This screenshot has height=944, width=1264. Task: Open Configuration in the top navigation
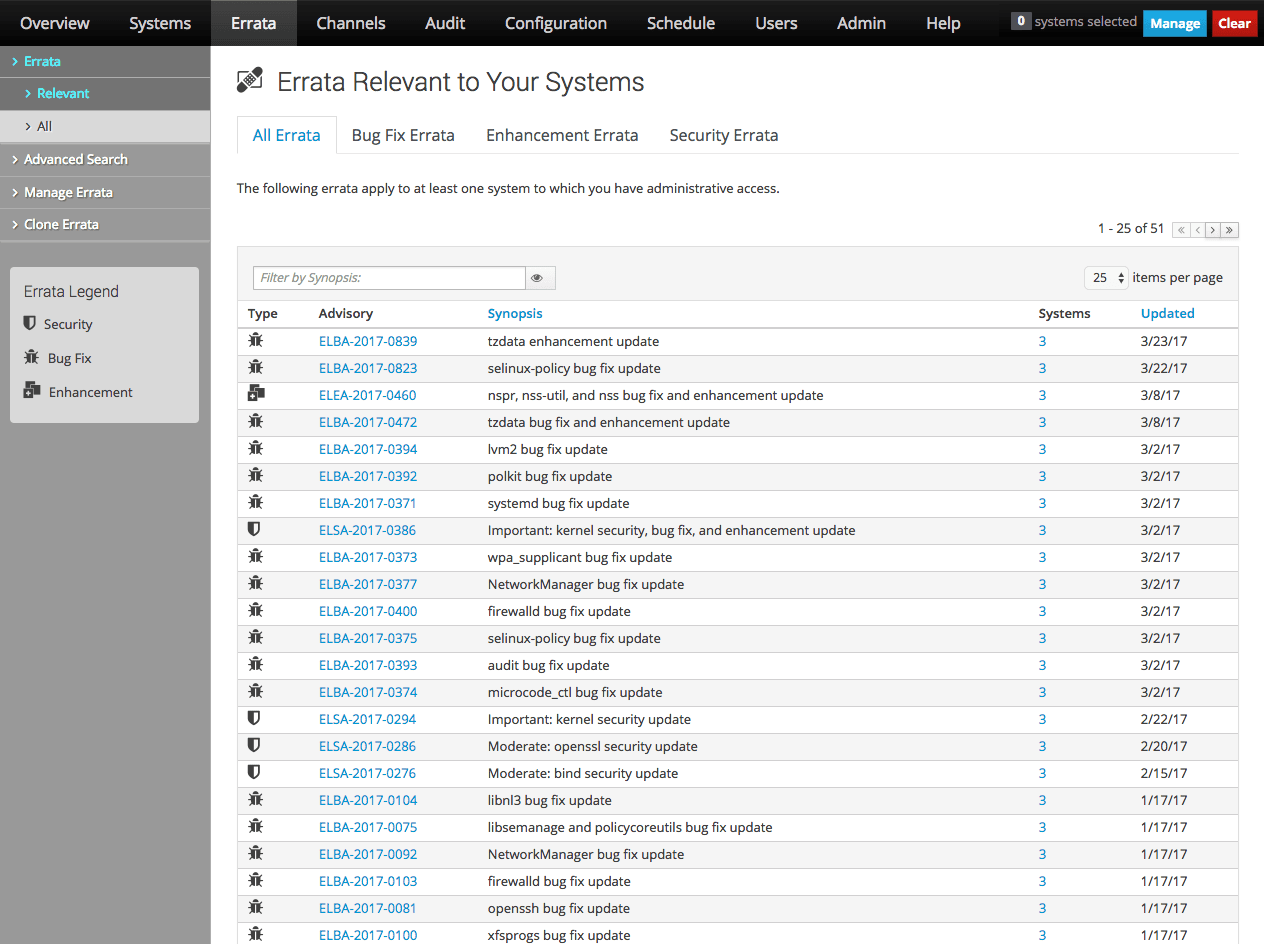[x=556, y=23]
